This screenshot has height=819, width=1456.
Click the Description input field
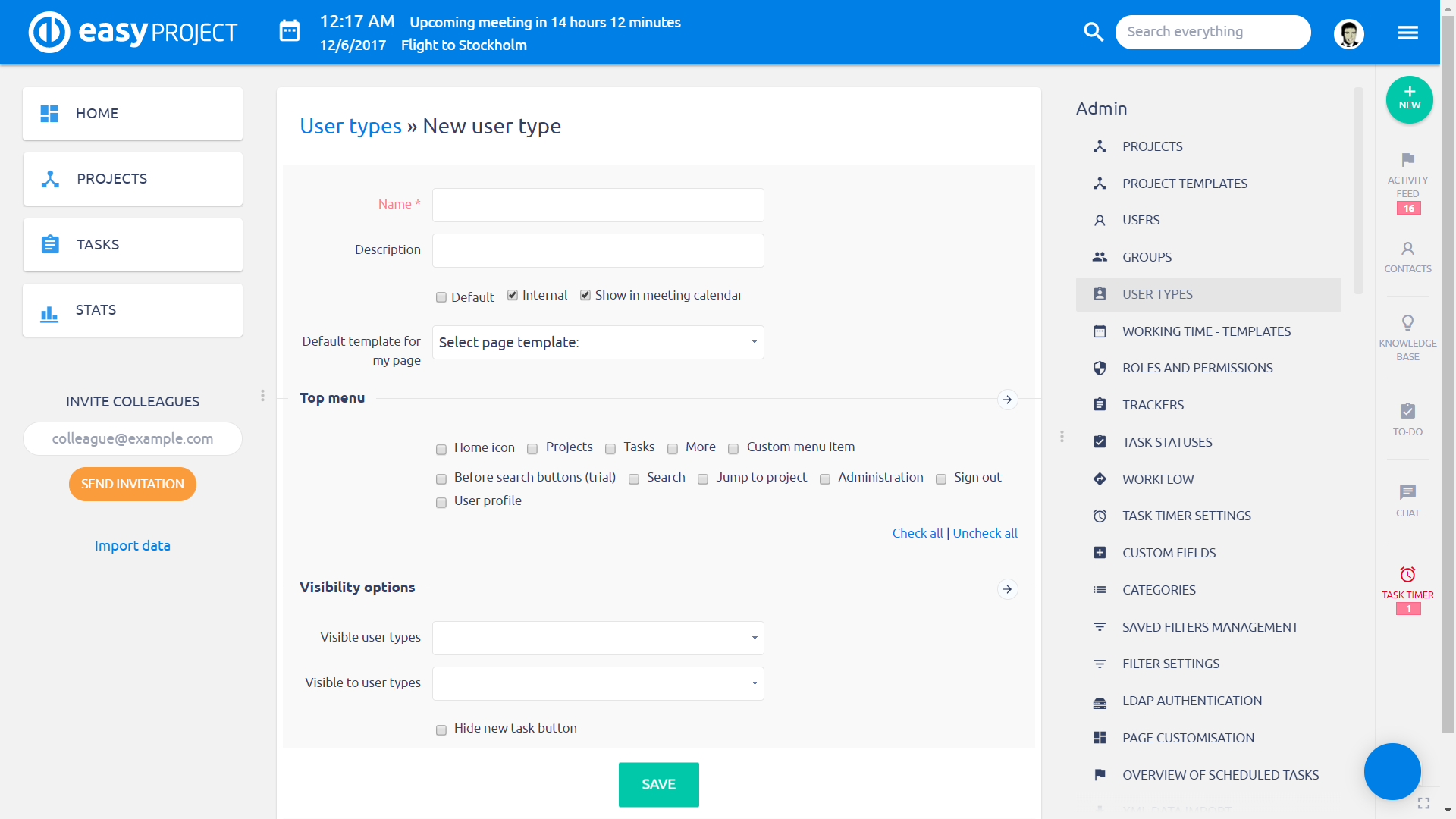[x=598, y=250]
